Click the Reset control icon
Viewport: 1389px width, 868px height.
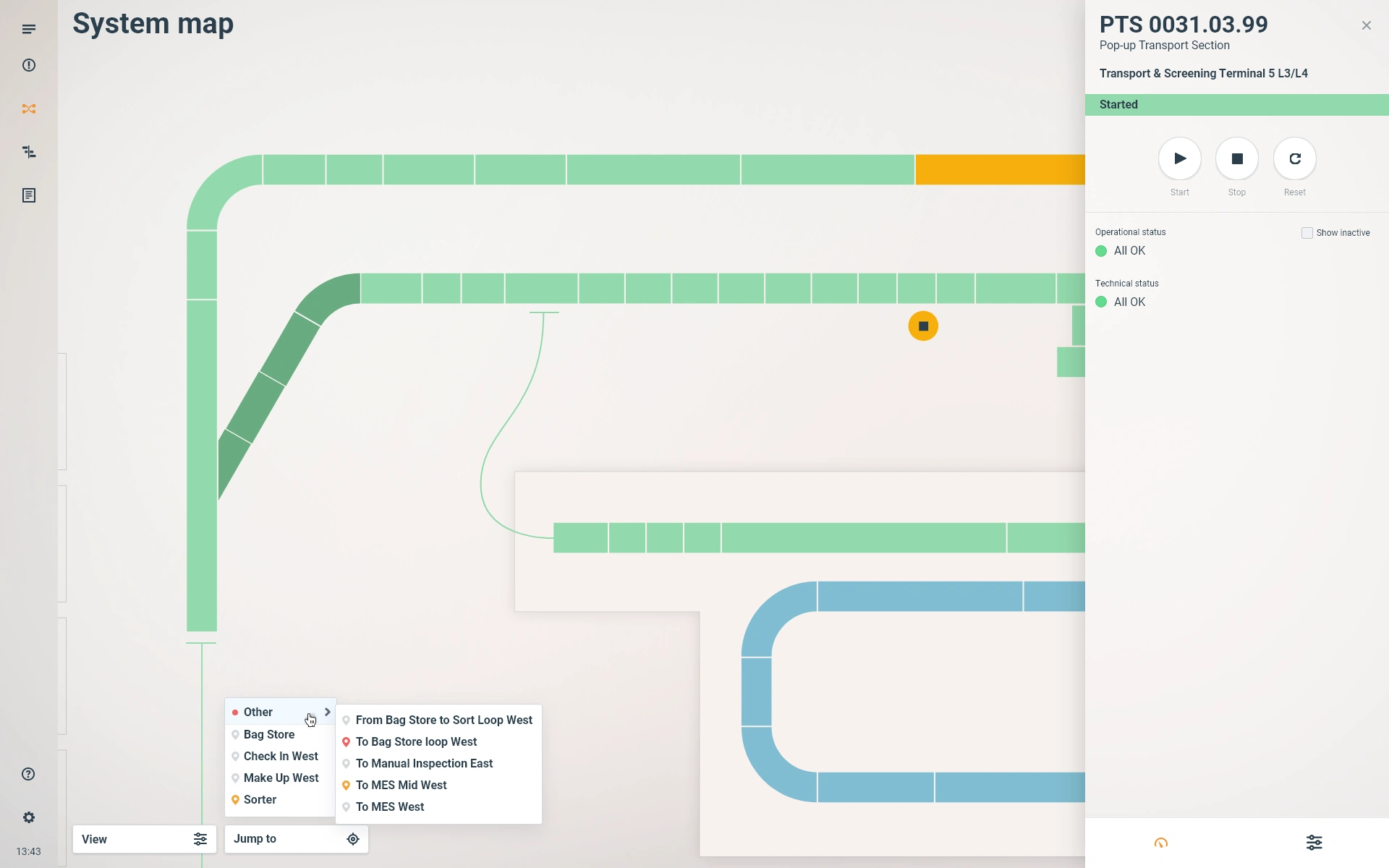pyautogui.click(x=1294, y=158)
